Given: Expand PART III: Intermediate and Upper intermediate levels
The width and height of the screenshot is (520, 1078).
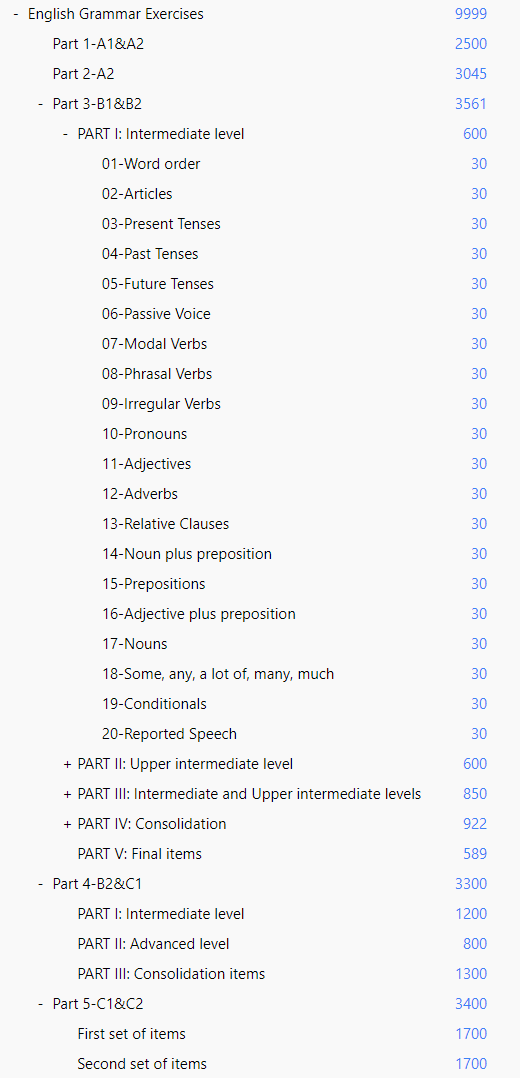Looking at the screenshot, I should [x=67, y=794].
